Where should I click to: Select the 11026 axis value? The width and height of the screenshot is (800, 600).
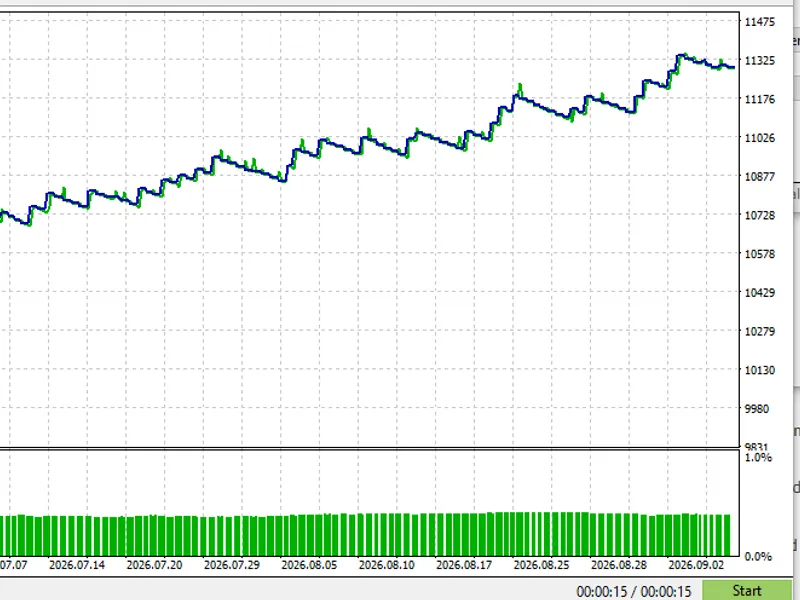[x=760, y=138]
